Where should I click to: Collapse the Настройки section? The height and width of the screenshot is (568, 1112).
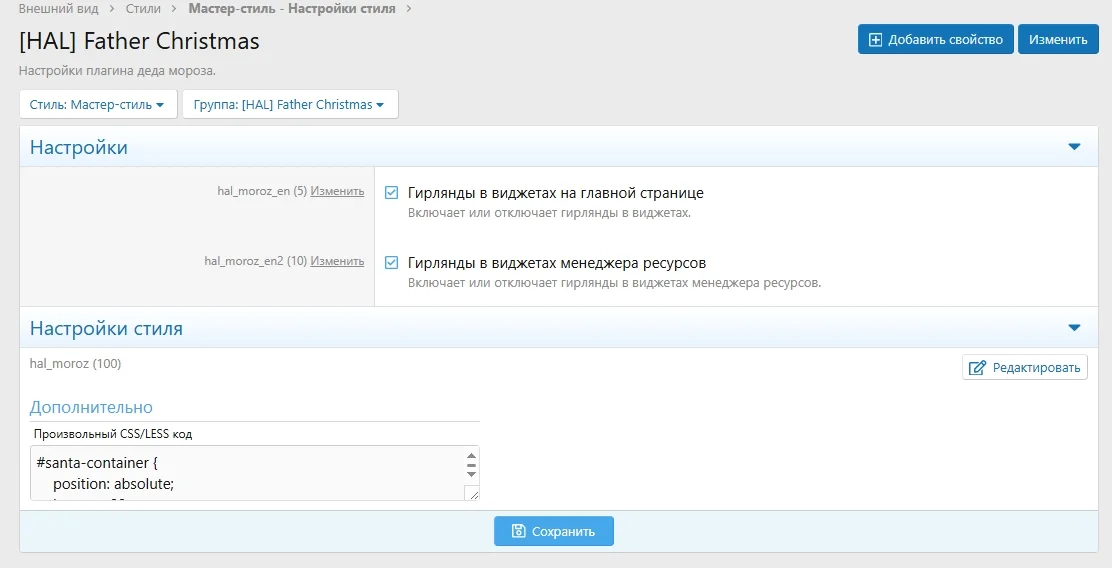click(1074, 147)
